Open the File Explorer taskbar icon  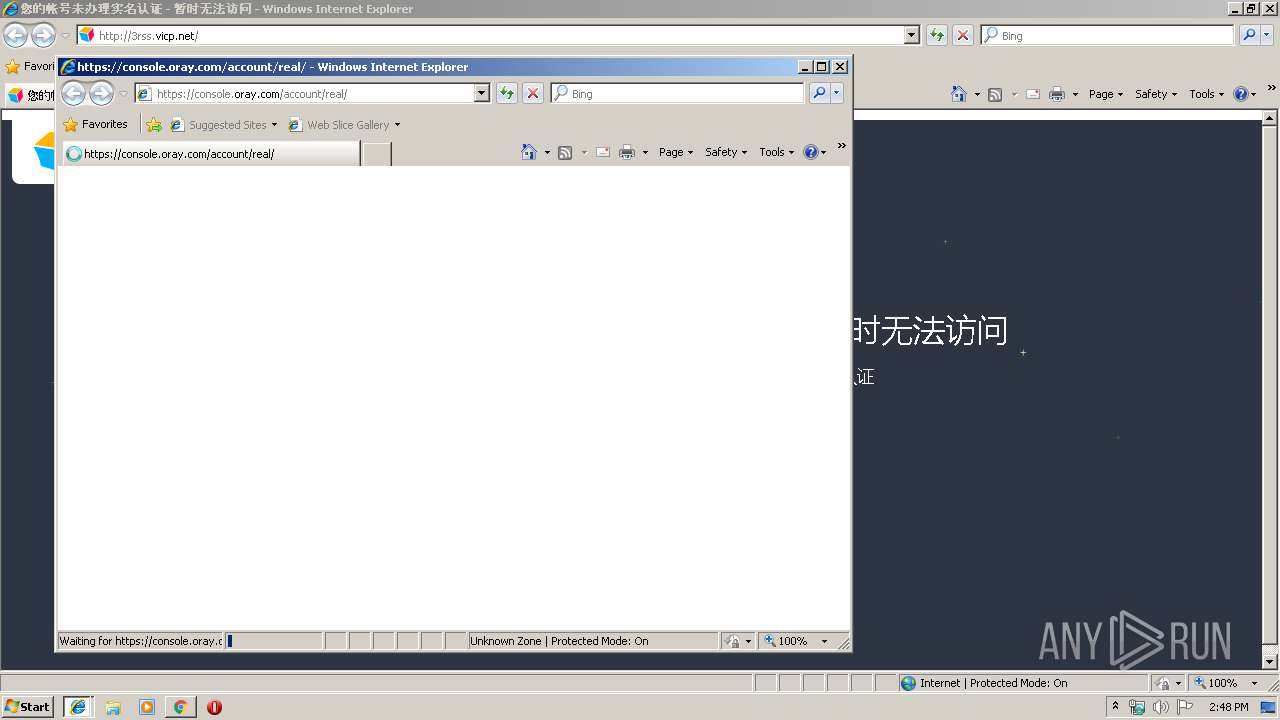click(113, 707)
